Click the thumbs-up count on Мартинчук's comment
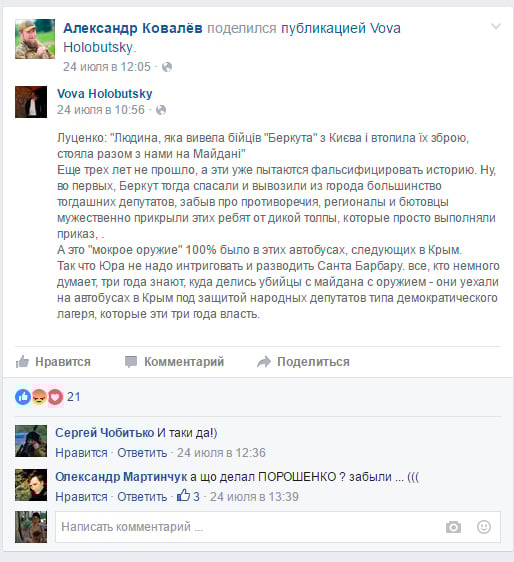The width and height of the screenshot is (514, 562). pos(188,496)
